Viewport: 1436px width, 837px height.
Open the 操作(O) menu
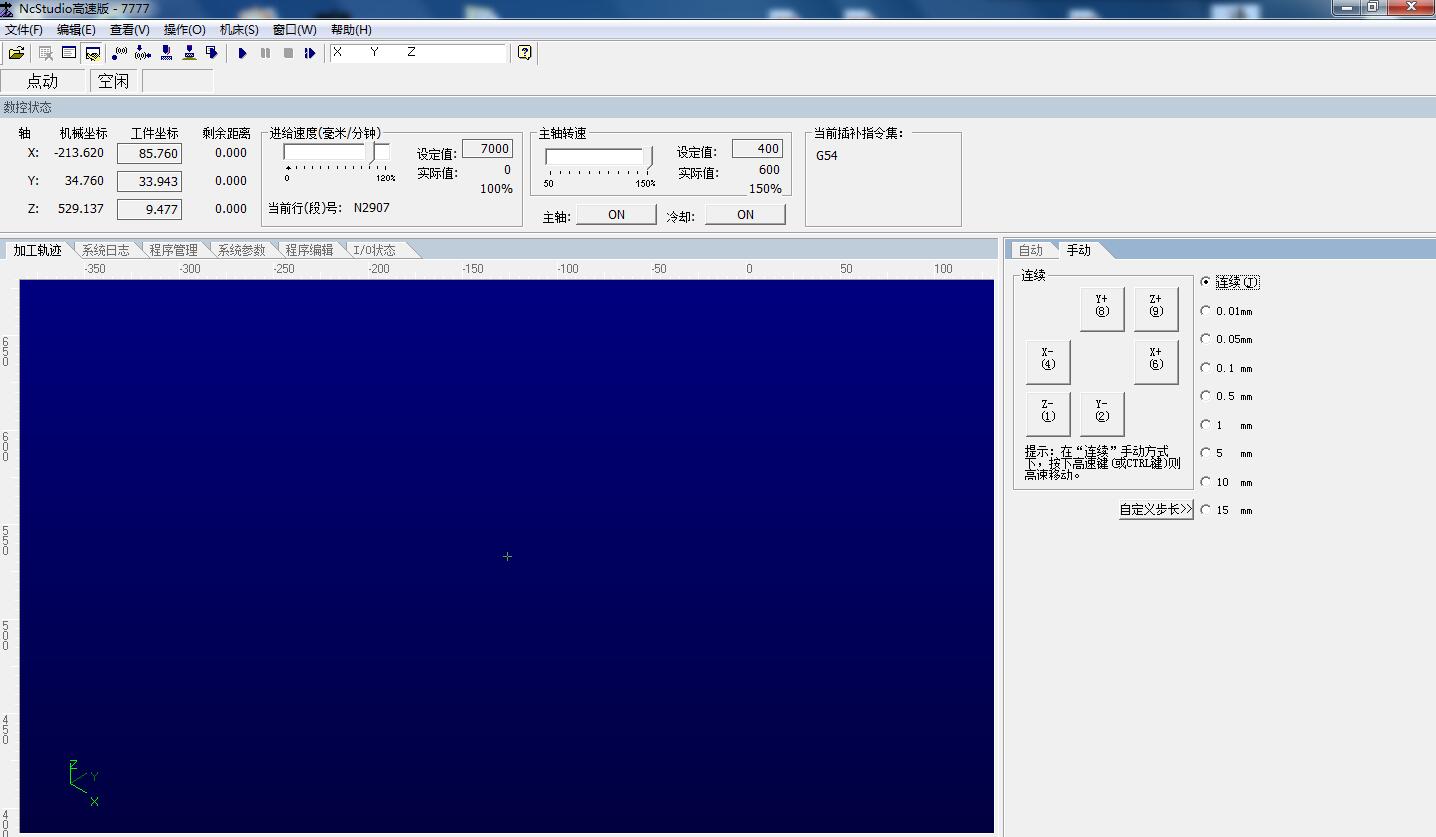(185, 30)
